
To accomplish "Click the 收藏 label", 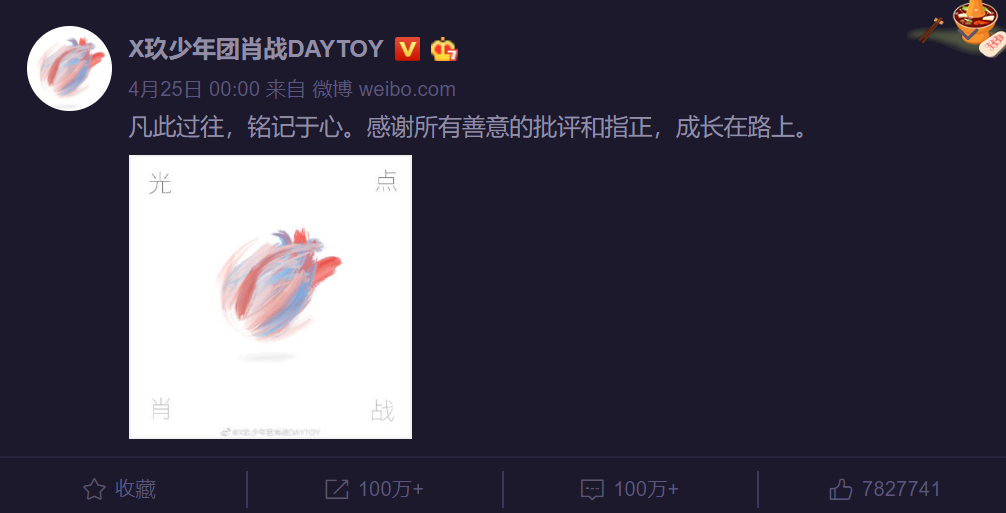I will point(135,490).
